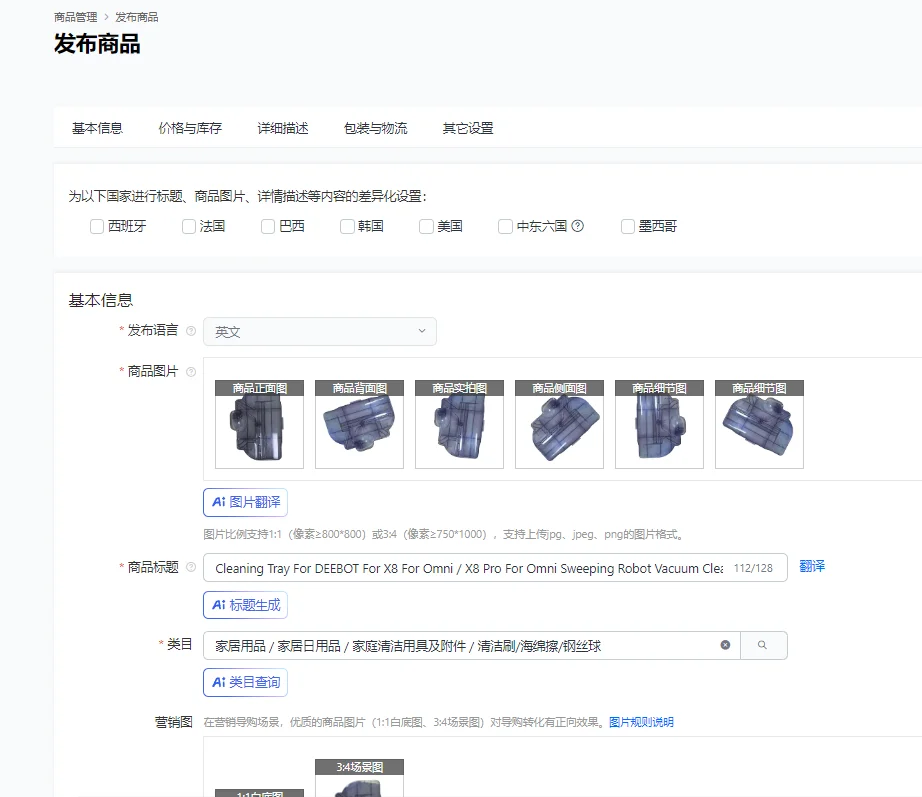Click the 翻译 link beside the title

pyautogui.click(x=810, y=566)
